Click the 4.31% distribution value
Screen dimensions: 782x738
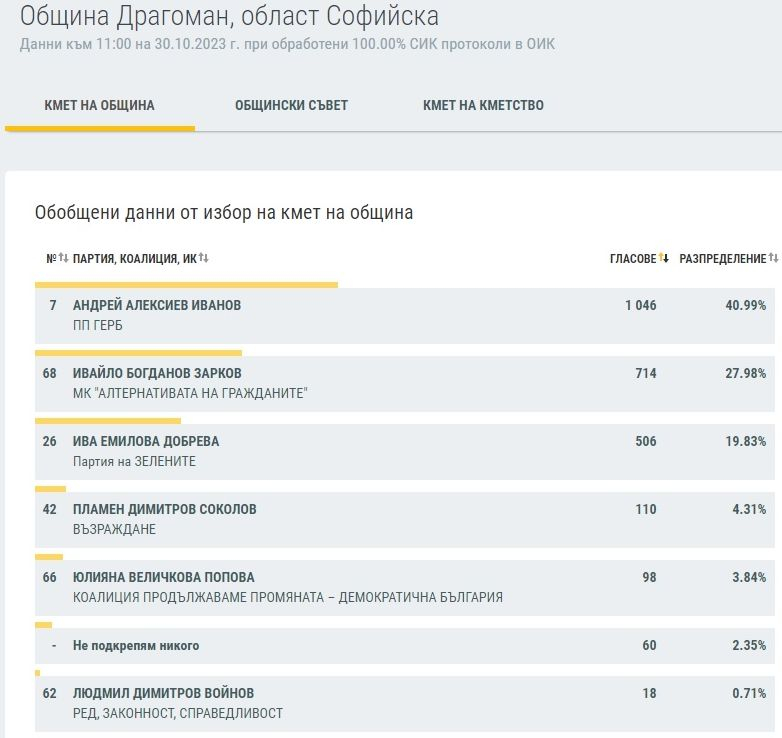click(x=749, y=509)
